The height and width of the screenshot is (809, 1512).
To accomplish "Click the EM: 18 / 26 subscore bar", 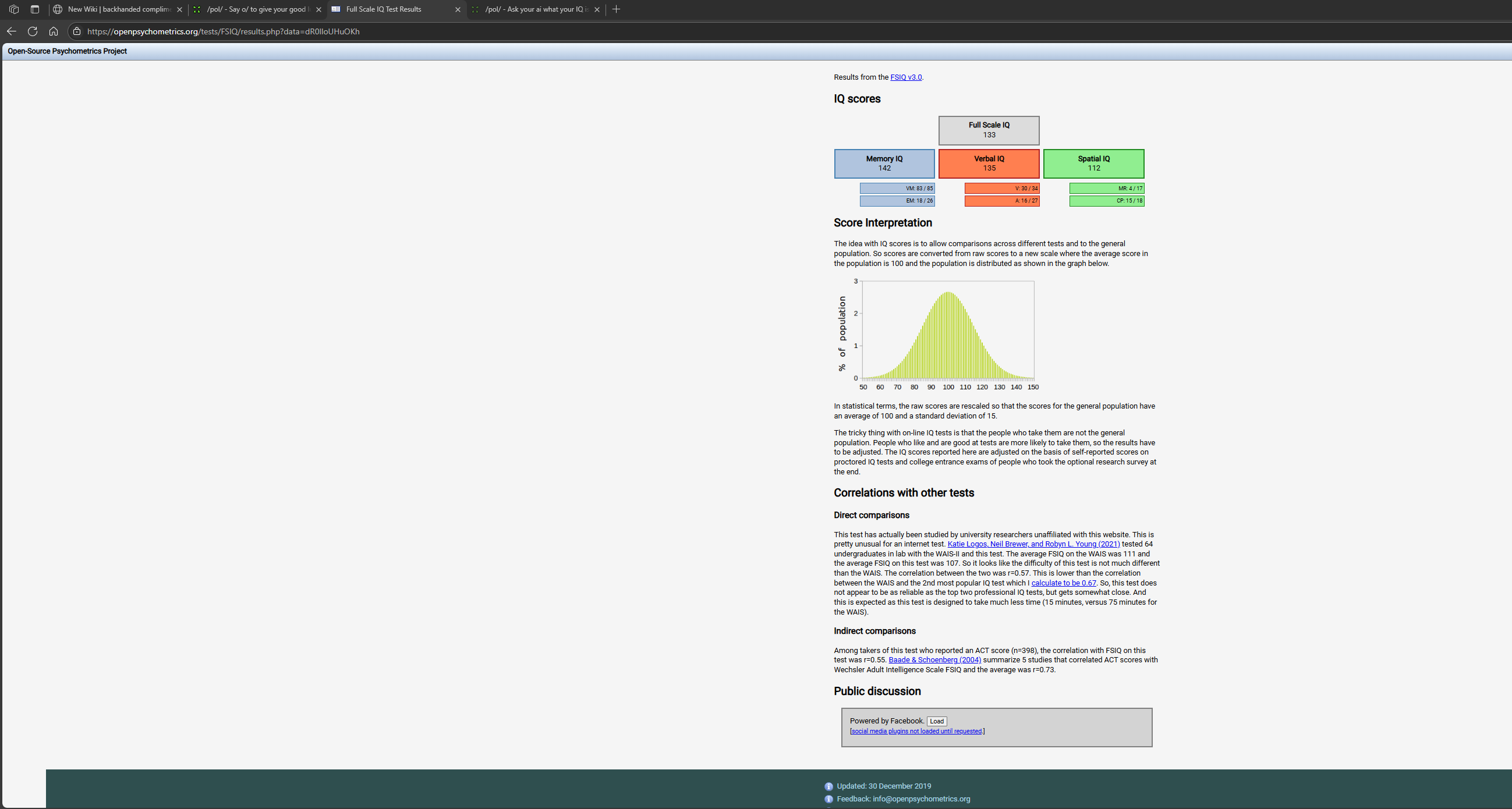I will (897, 201).
